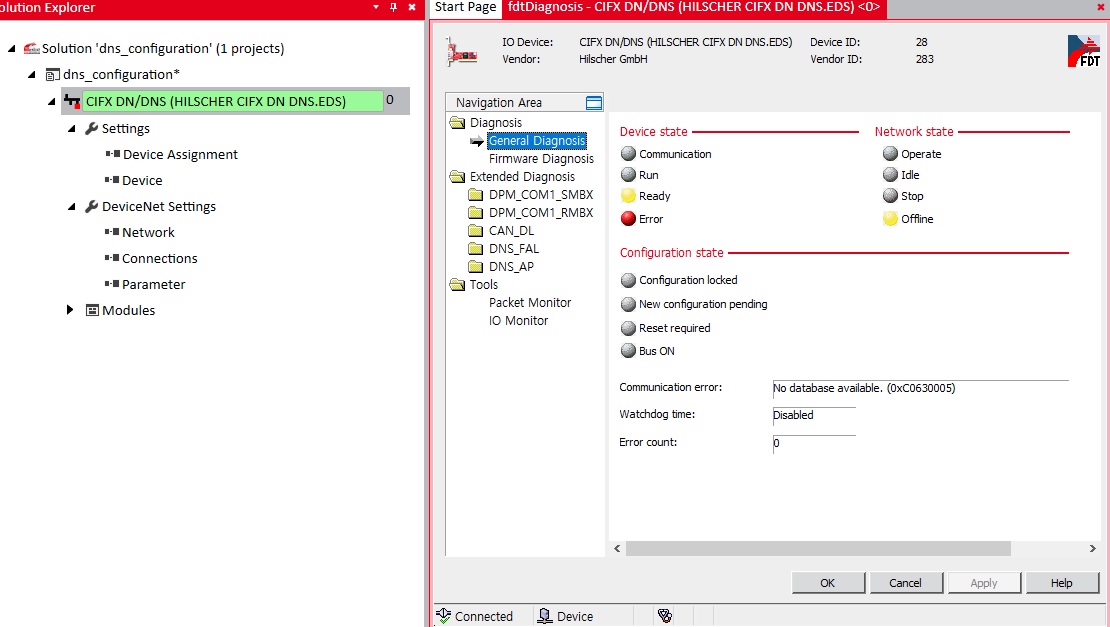
Task: Click the CIFX DN/DNS device icon in tree
Action: 72,101
